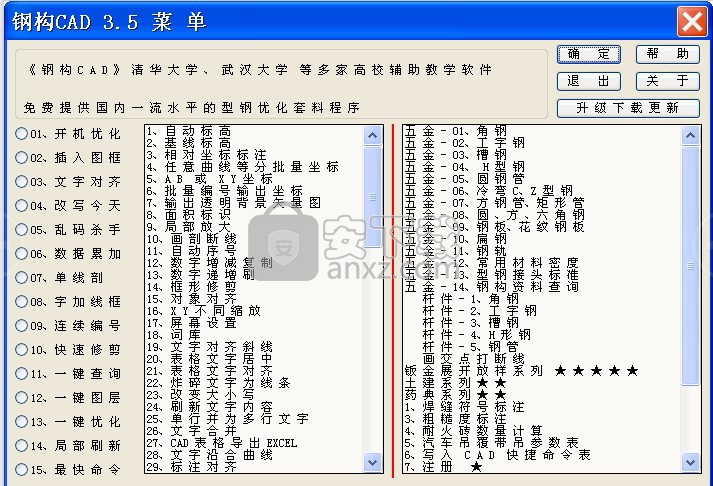Choose the 04、改写今天 radio button
This screenshot has height=486, width=713.
[21, 205]
